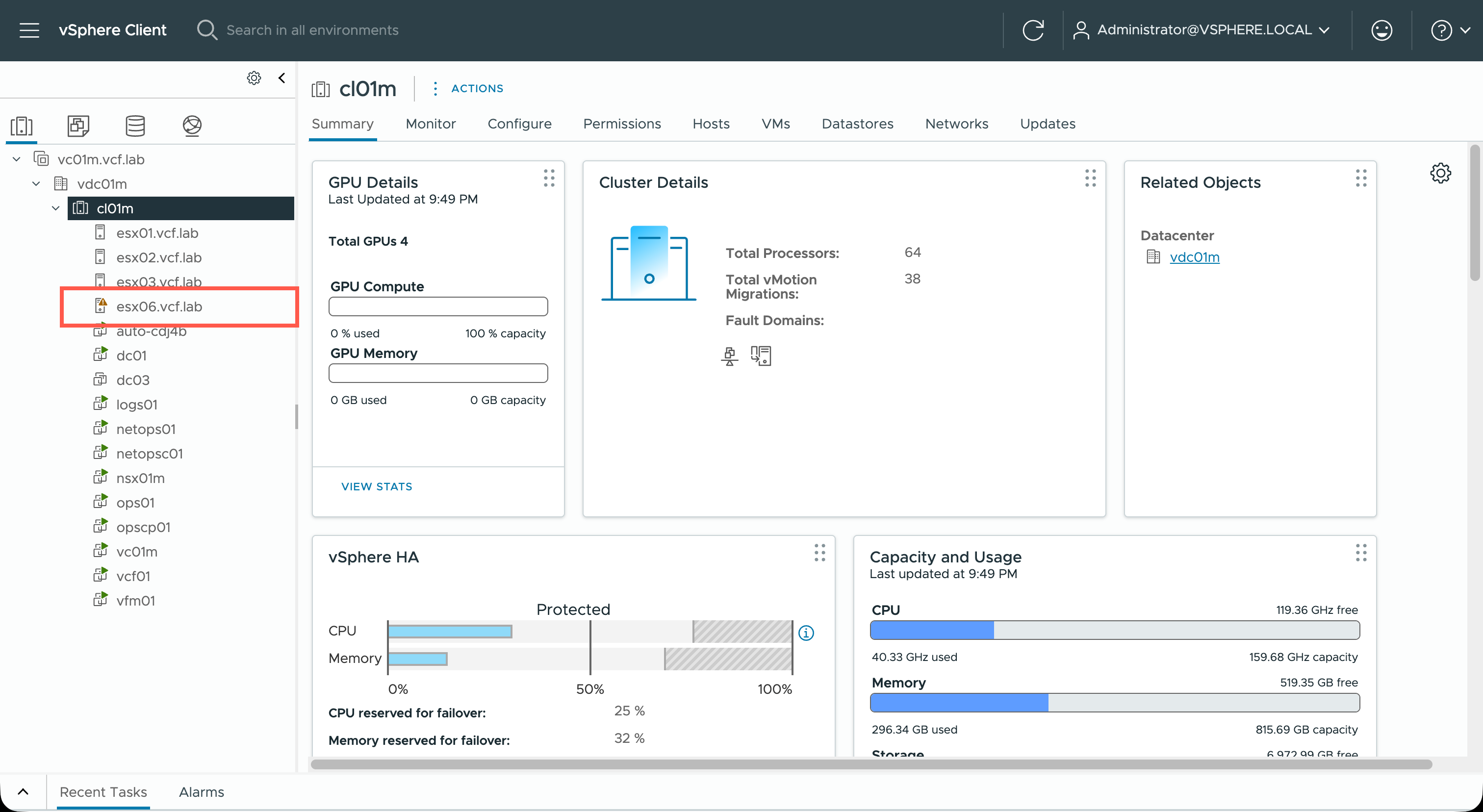The height and width of the screenshot is (812, 1483).
Task: Open the Networking inventory view icon
Action: click(192, 126)
